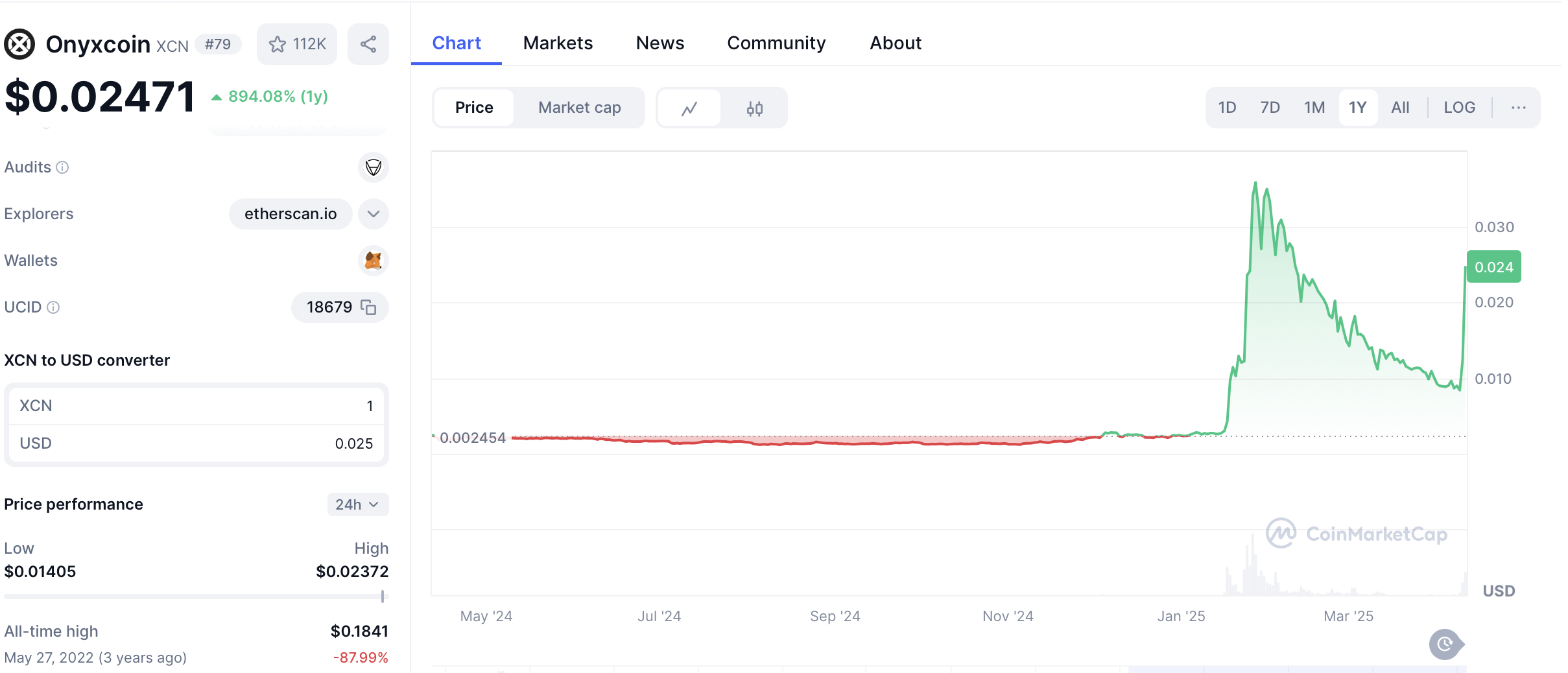Click the Nov '24 axis label
Screen dimensions: 1568x673
point(1008,616)
